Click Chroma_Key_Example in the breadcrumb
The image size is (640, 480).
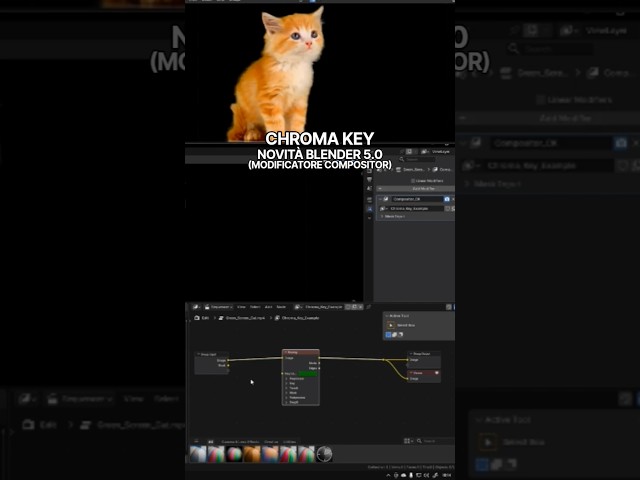300,318
